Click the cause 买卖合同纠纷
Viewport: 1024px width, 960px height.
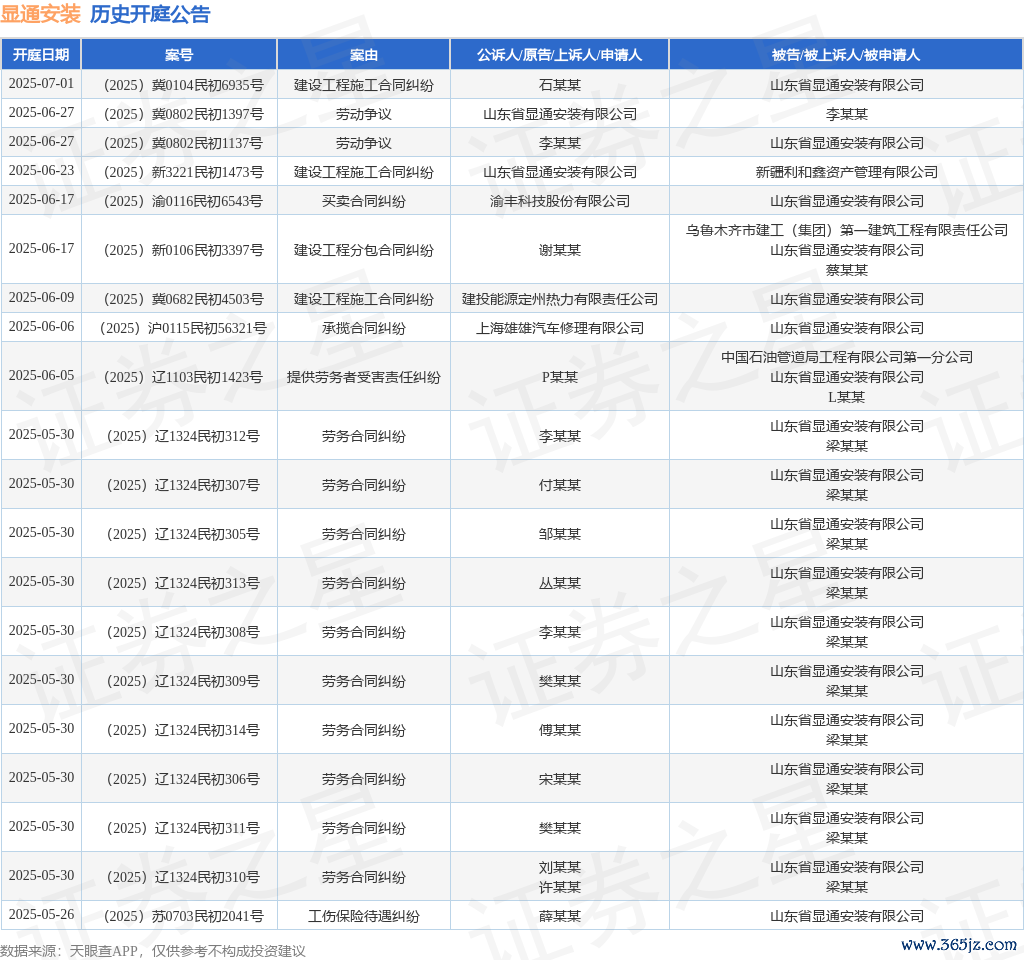[364, 201]
